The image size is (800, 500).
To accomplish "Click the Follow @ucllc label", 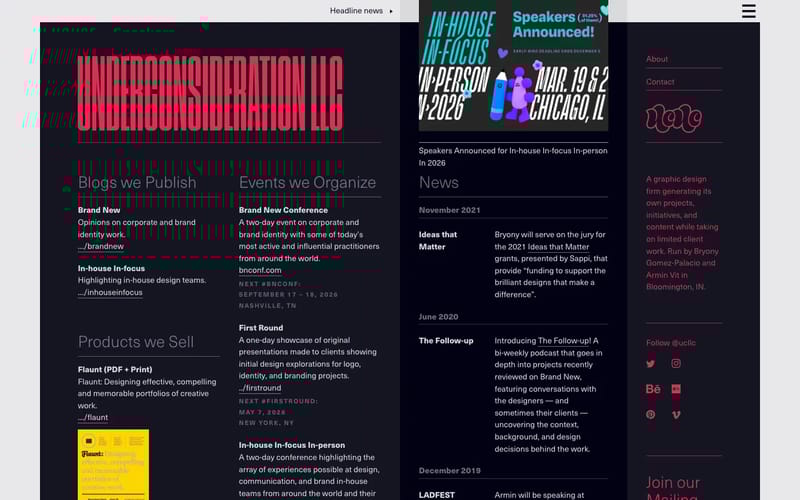I will pyautogui.click(x=671, y=343).
